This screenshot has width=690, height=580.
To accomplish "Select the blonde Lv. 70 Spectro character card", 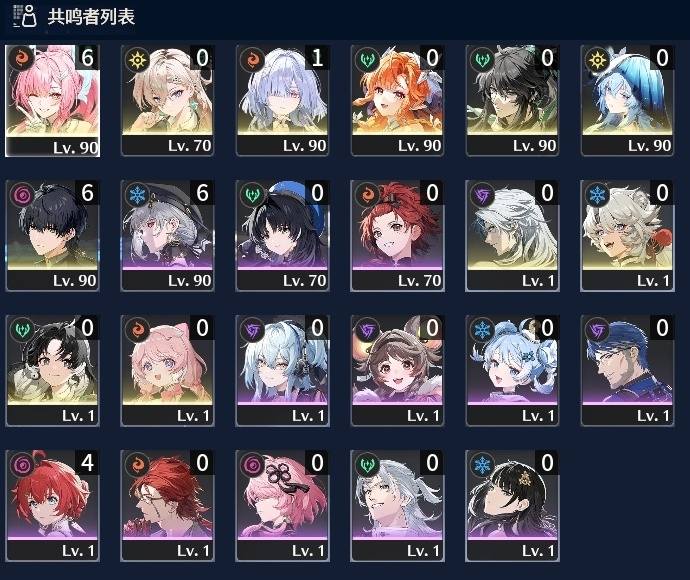I will 167,100.
